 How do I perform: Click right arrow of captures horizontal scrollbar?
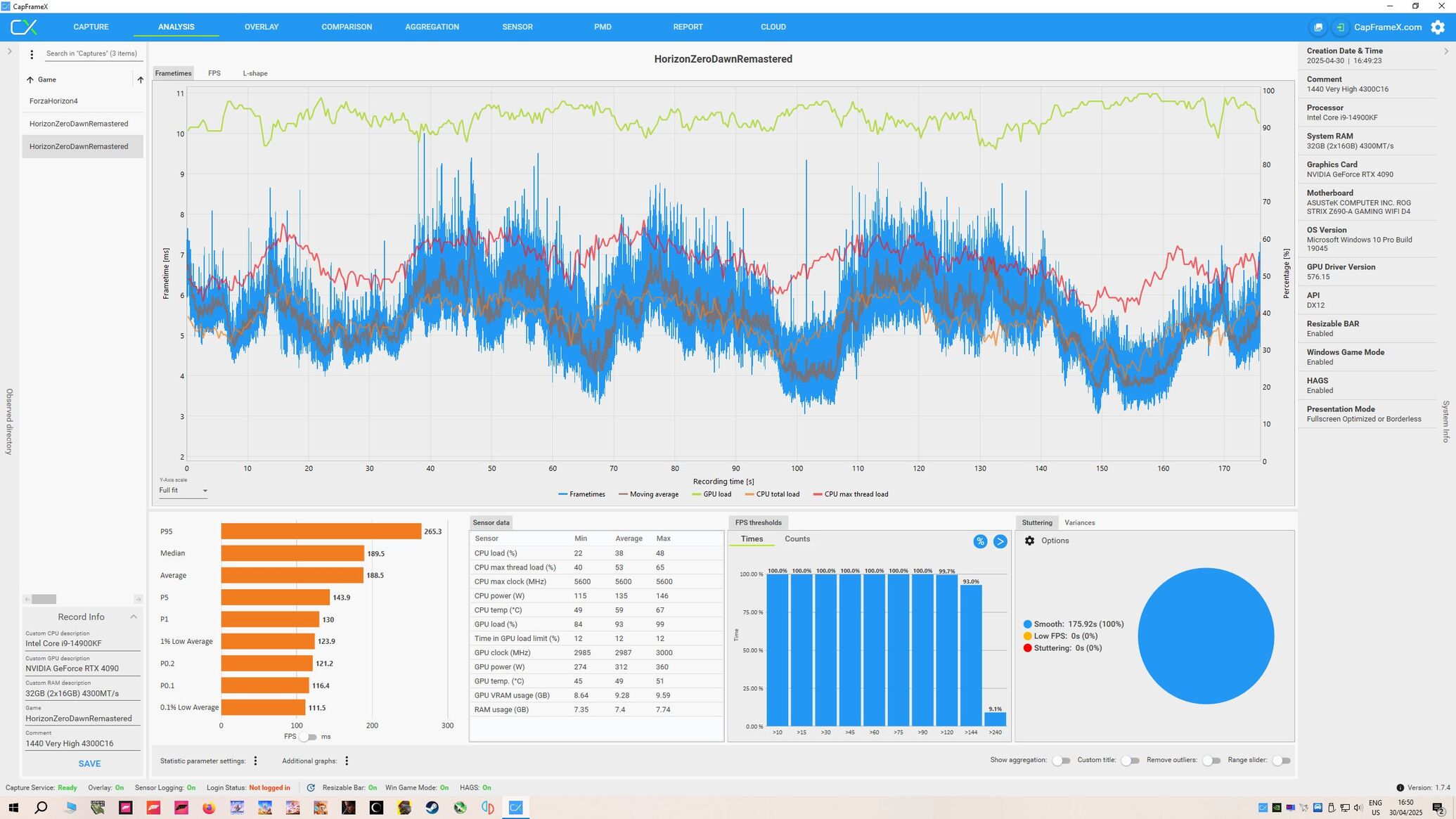pyautogui.click(x=138, y=600)
